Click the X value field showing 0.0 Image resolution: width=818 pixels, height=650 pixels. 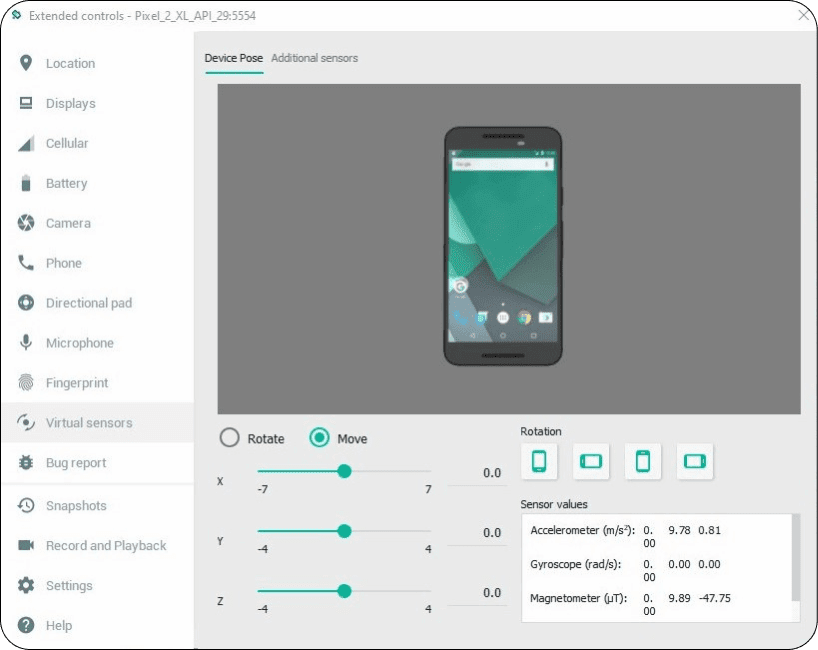[477, 473]
